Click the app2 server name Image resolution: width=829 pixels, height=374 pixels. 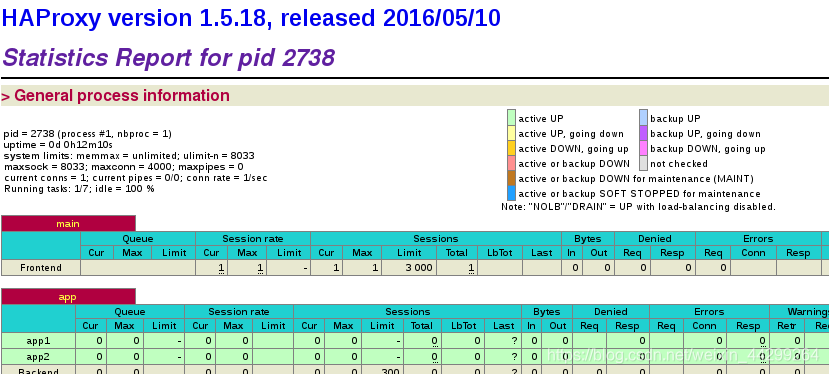pos(38,357)
